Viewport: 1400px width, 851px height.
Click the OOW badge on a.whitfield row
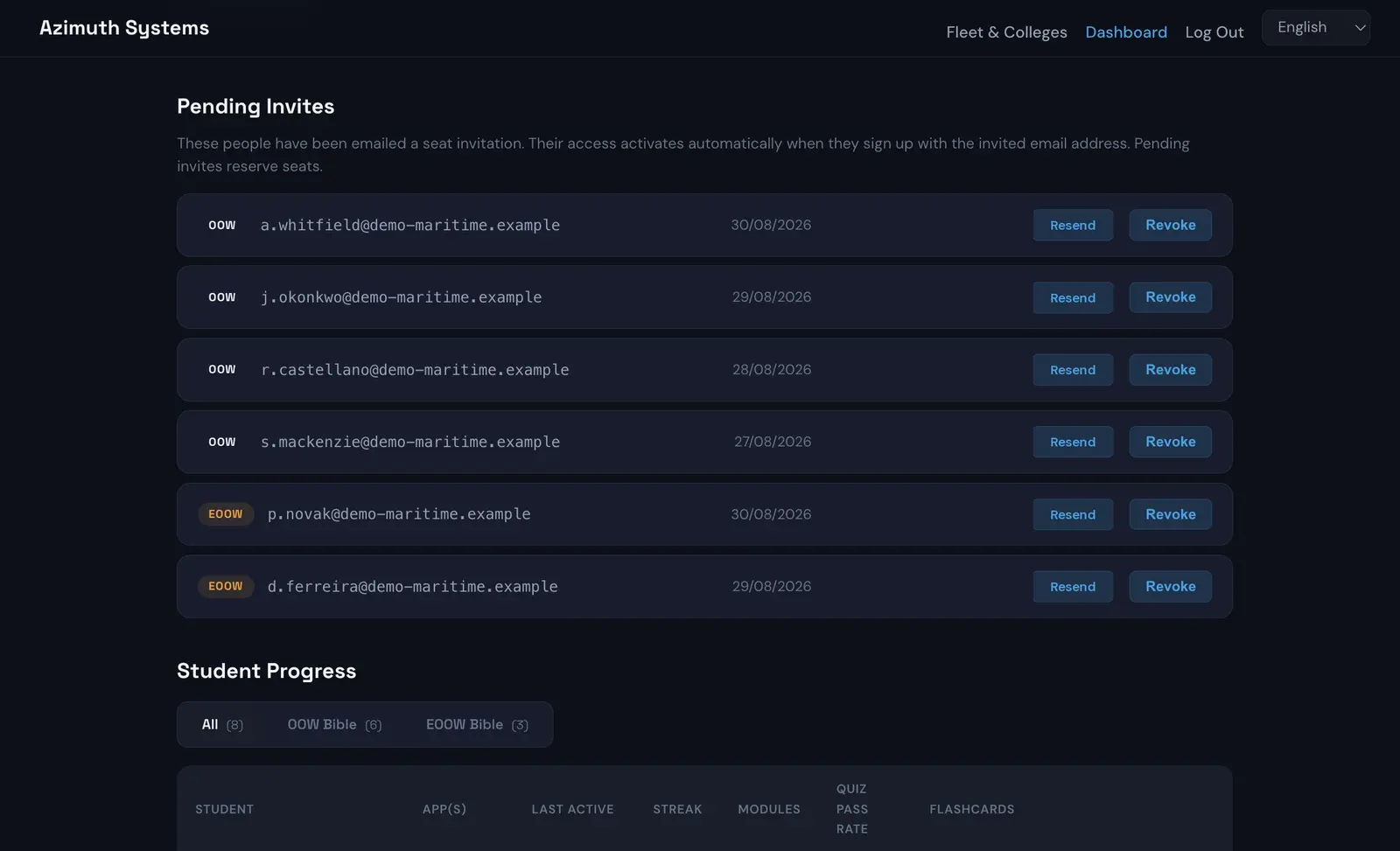222,225
